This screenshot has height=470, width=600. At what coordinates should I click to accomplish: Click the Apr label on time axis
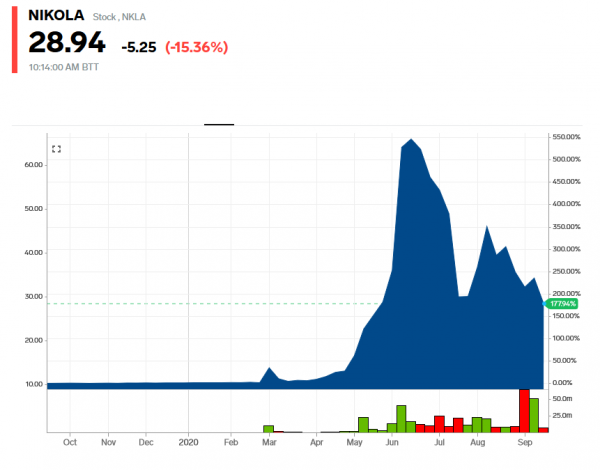(316, 442)
